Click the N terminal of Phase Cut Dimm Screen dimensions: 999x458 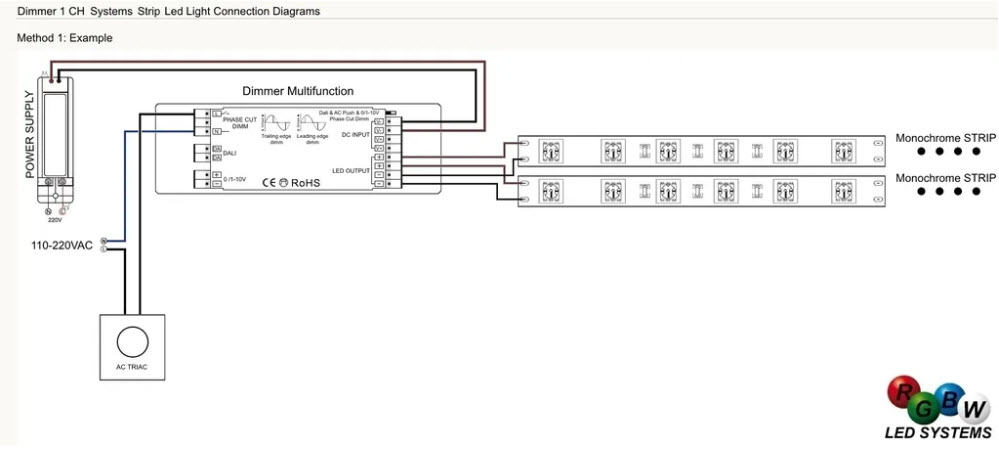pyautogui.click(x=217, y=131)
